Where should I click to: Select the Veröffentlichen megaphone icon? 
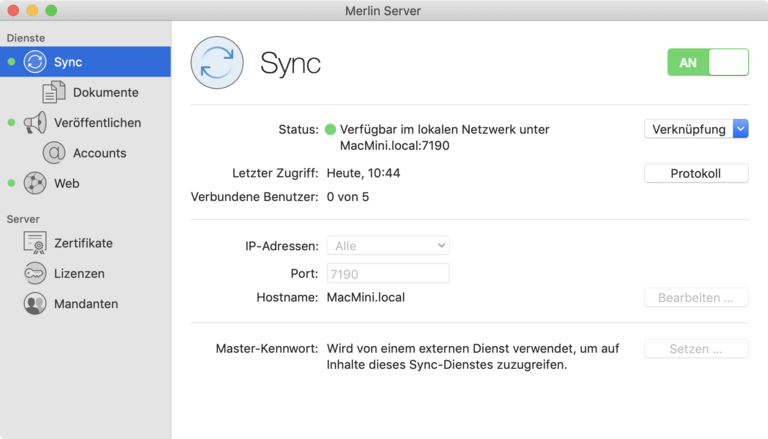pos(35,122)
